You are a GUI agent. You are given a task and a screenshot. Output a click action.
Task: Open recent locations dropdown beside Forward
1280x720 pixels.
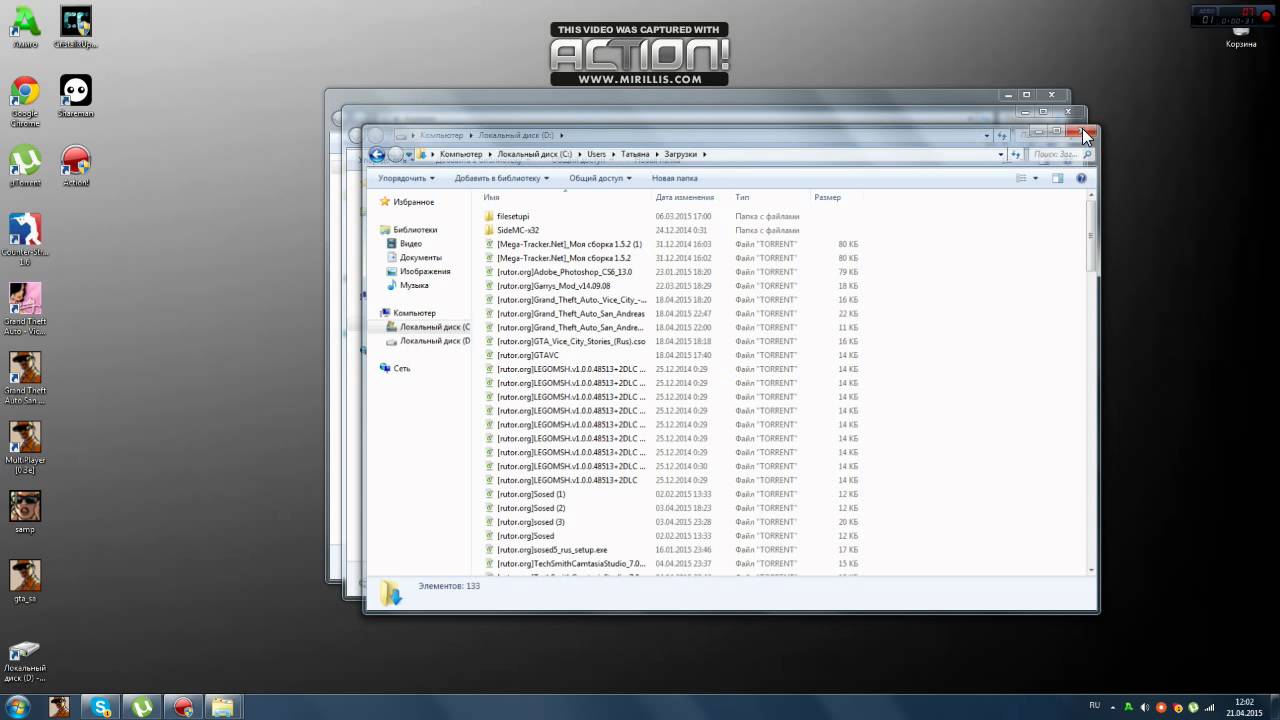pos(409,155)
